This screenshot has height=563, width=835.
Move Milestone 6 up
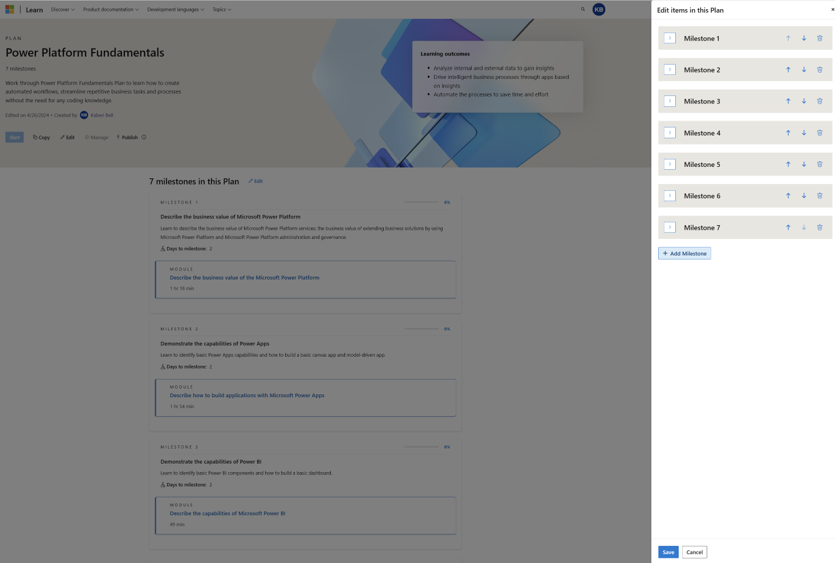[x=788, y=196]
